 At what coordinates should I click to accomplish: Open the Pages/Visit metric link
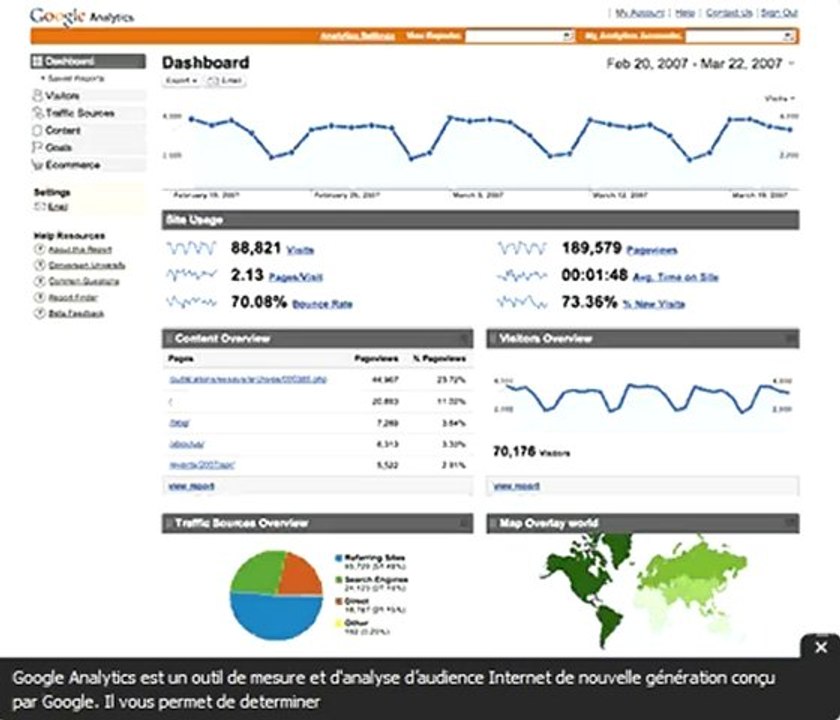296,277
